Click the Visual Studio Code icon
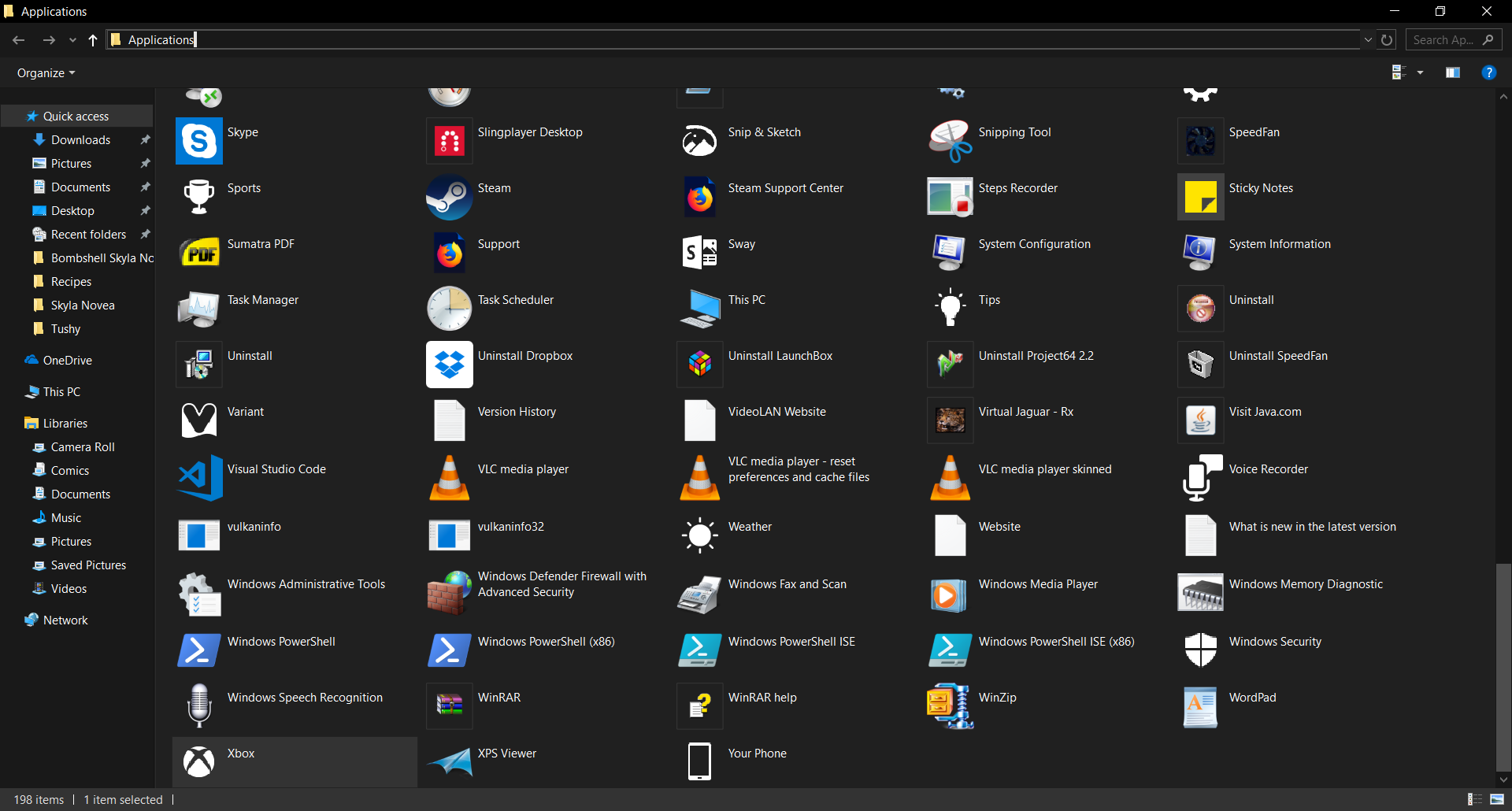Viewport: 1512px width, 811px height. pos(199,478)
